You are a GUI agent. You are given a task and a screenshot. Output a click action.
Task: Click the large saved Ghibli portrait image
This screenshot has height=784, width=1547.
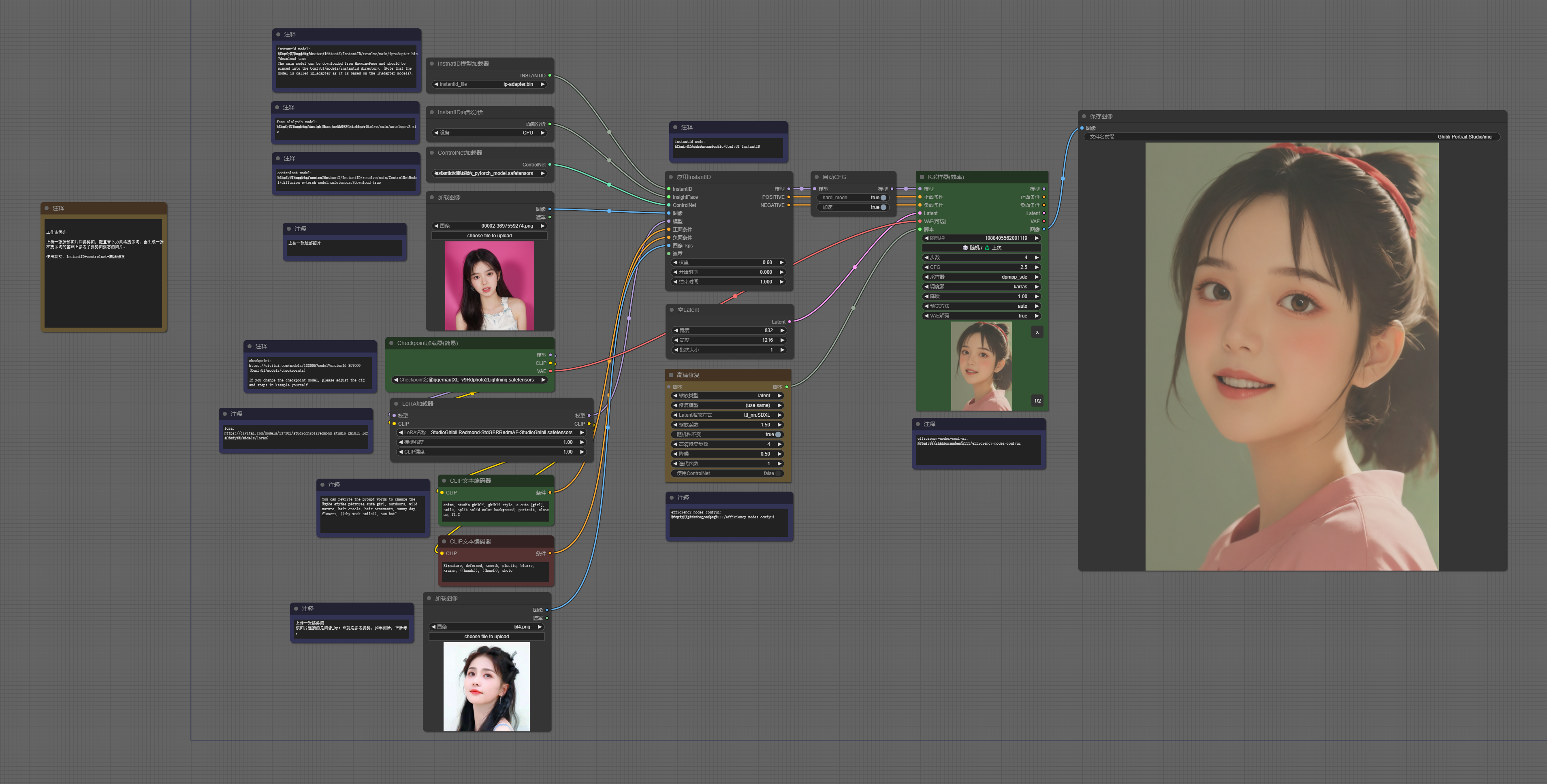click(1292, 357)
